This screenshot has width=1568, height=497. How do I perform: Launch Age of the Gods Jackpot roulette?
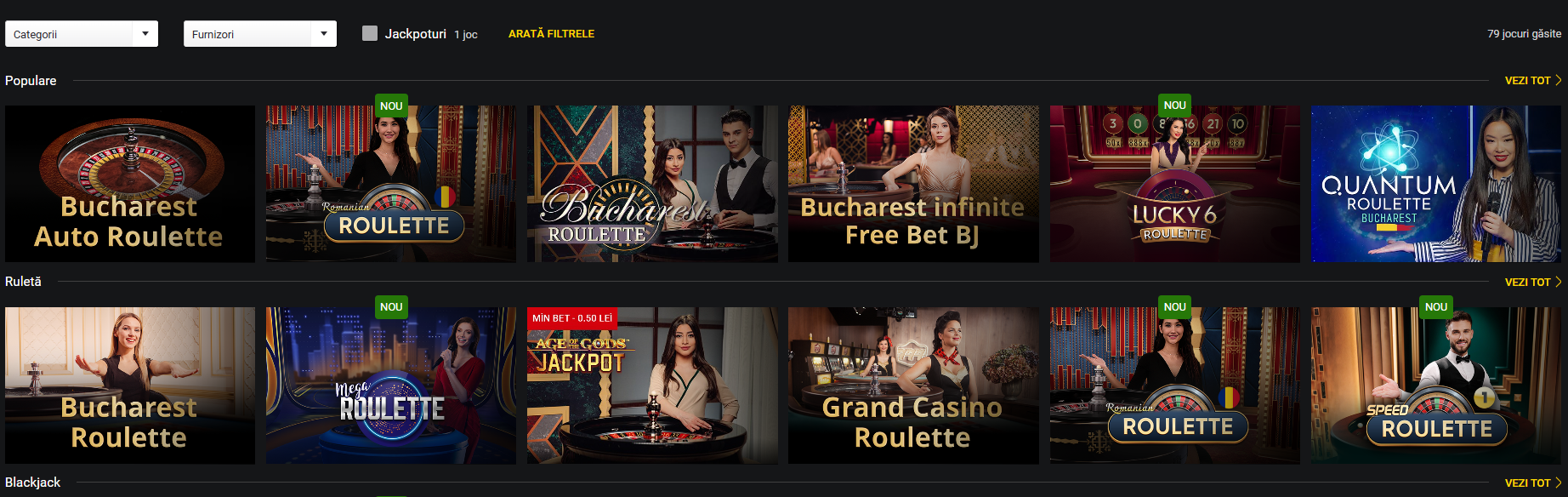point(652,386)
